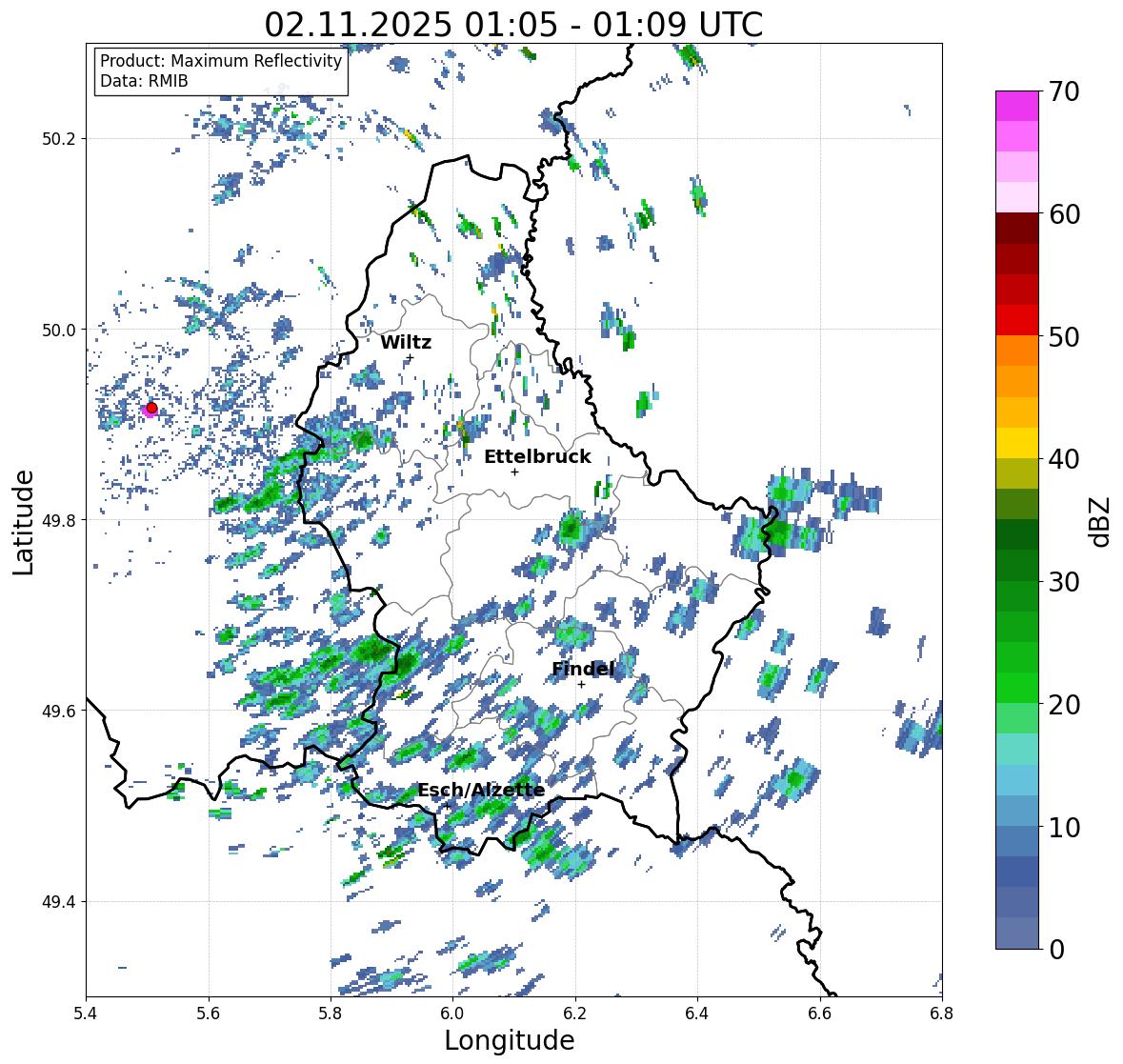The image size is (1123, 1064).
Task: Click the bright red colorbar segment above 50
Action: (x=1017, y=320)
